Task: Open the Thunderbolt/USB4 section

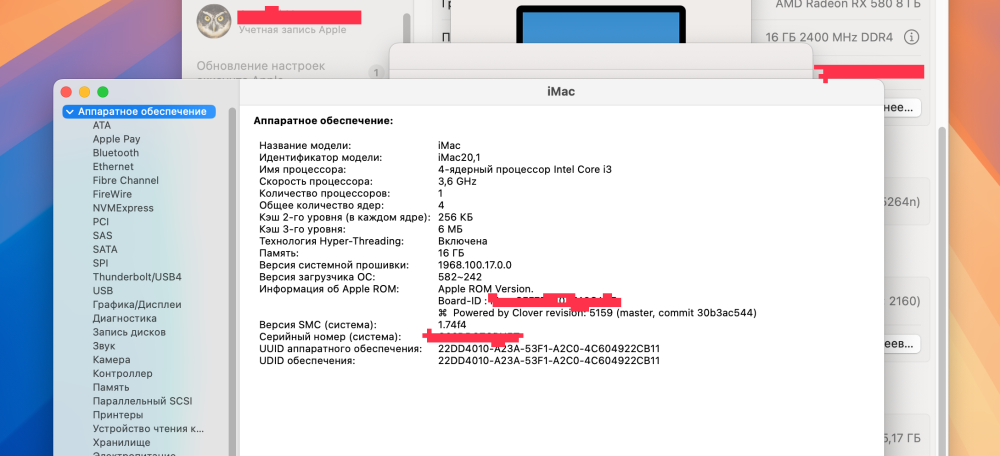Action: tap(137, 277)
